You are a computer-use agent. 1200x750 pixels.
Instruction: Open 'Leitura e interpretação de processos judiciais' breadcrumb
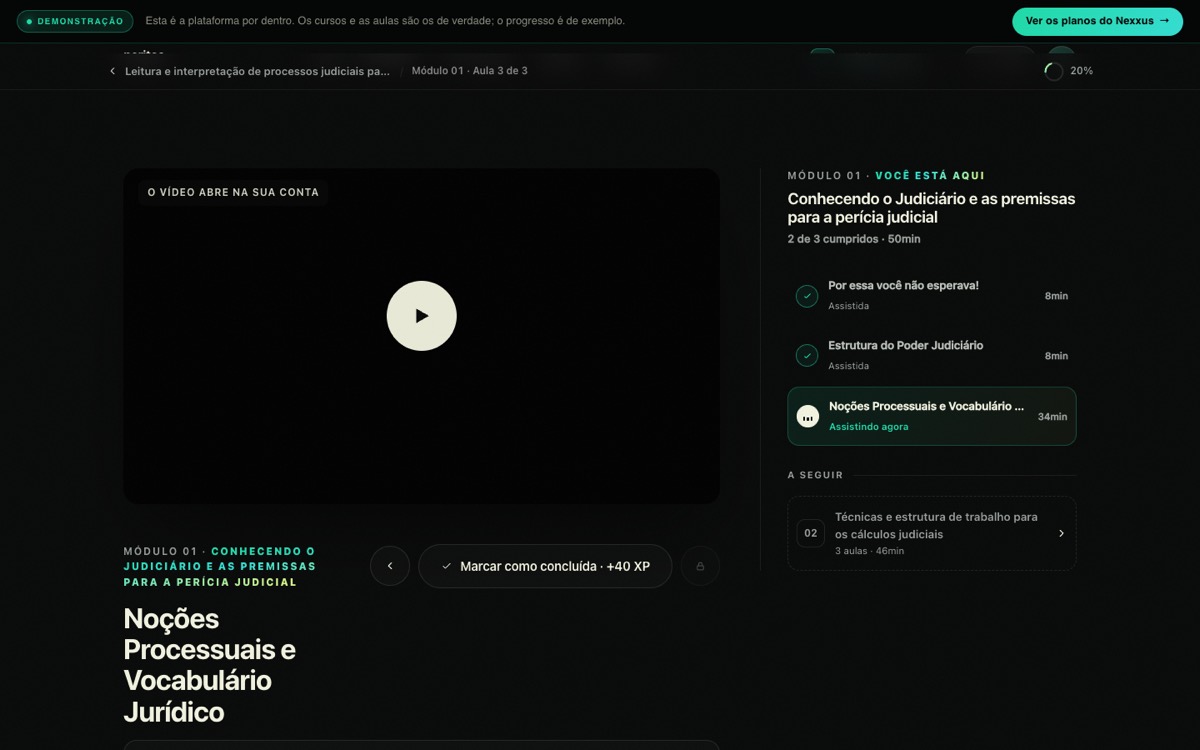tap(257, 71)
